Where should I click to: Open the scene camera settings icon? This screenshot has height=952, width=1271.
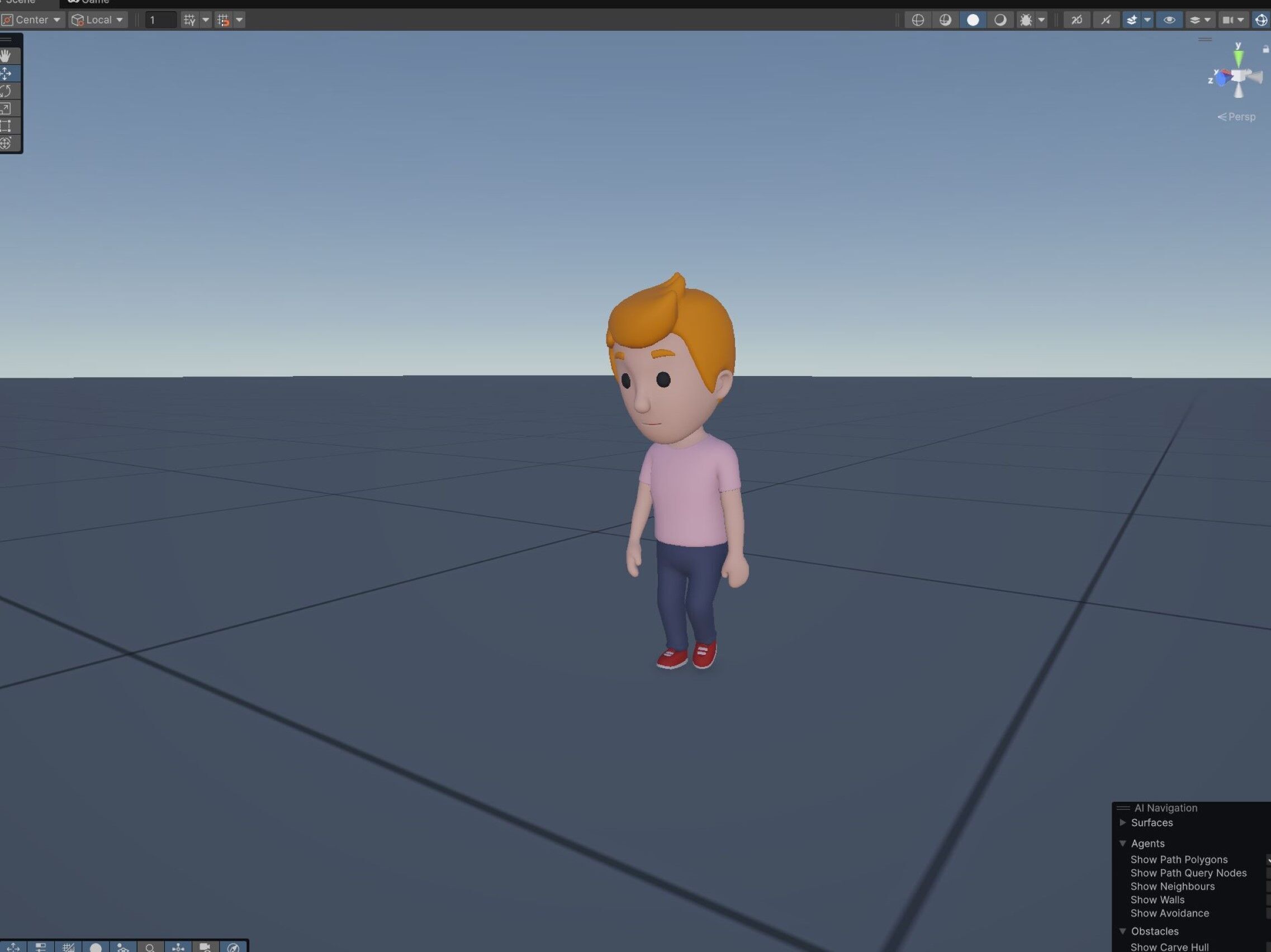point(1227,20)
